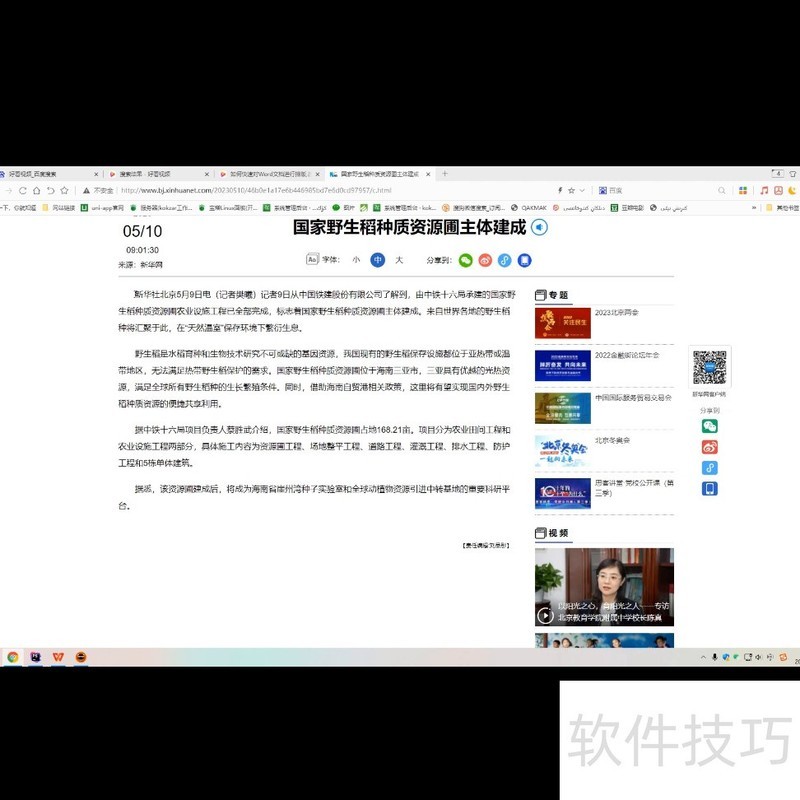Open the China services trade fair topic link
Screen dimensions: 800x800
pos(633,397)
